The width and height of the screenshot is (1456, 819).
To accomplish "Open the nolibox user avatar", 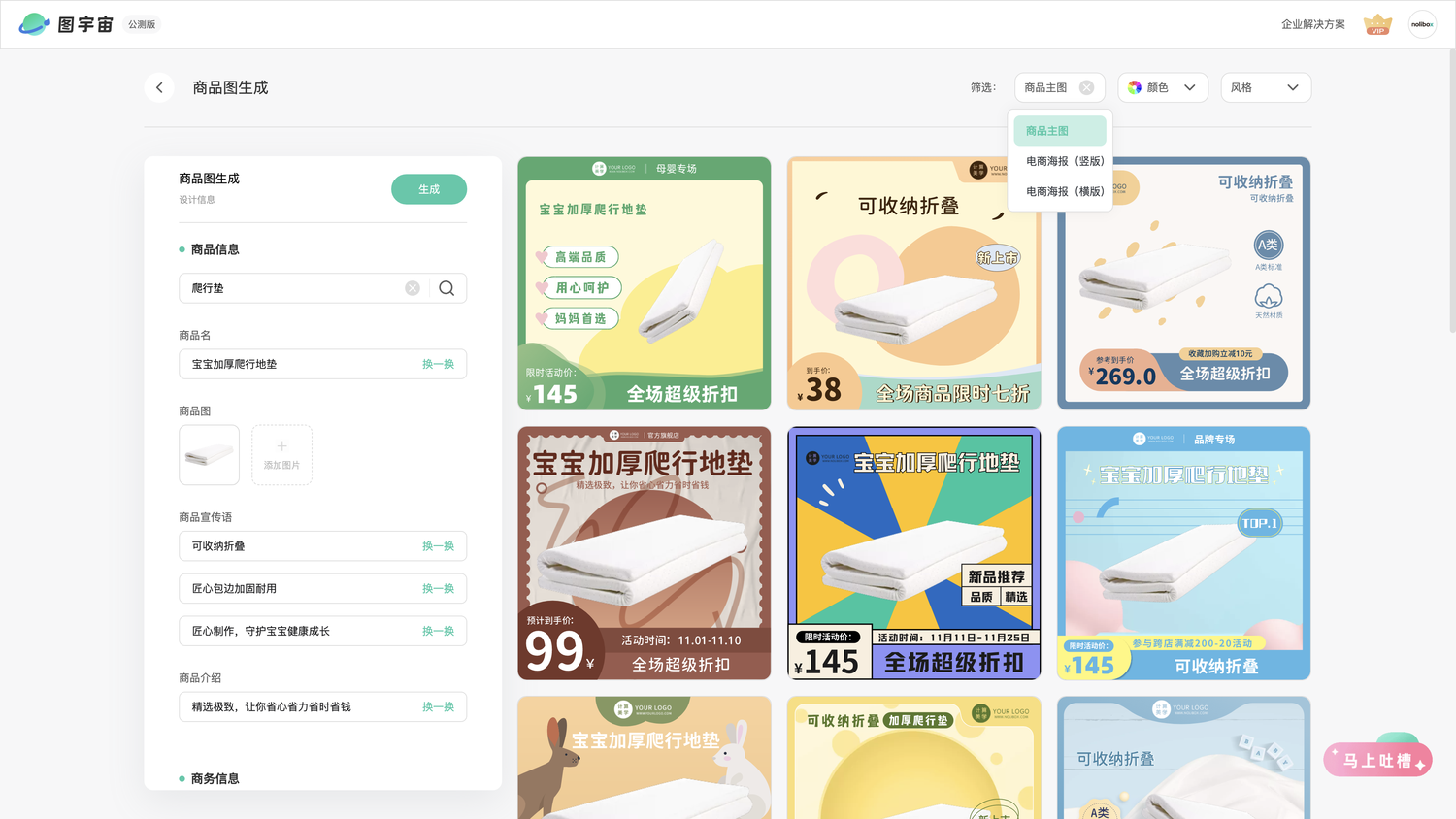I will (1422, 24).
